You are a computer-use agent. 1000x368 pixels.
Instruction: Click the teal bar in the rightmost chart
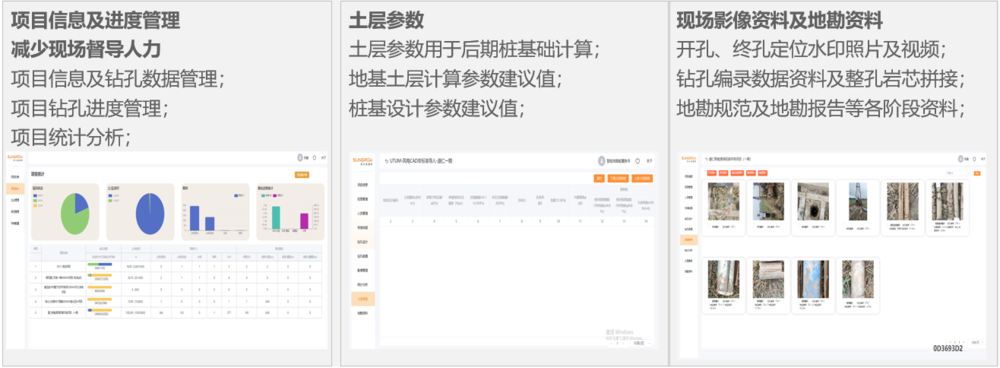tap(276, 217)
